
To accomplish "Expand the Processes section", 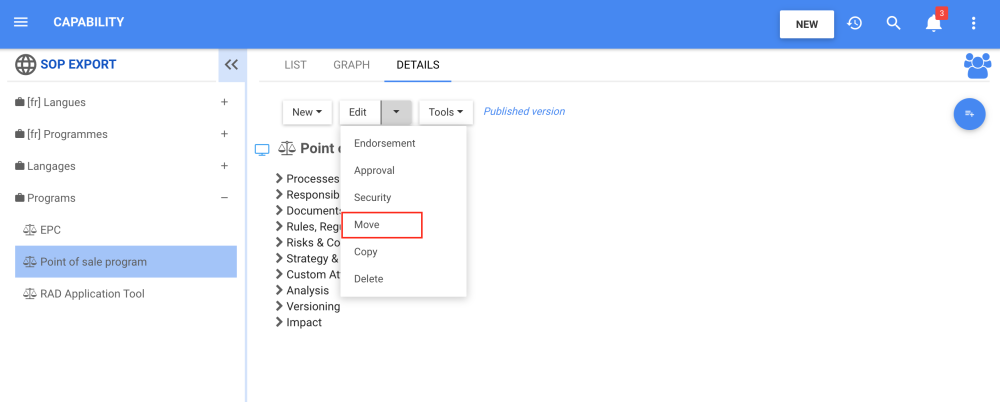I will [x=279, y=179].
